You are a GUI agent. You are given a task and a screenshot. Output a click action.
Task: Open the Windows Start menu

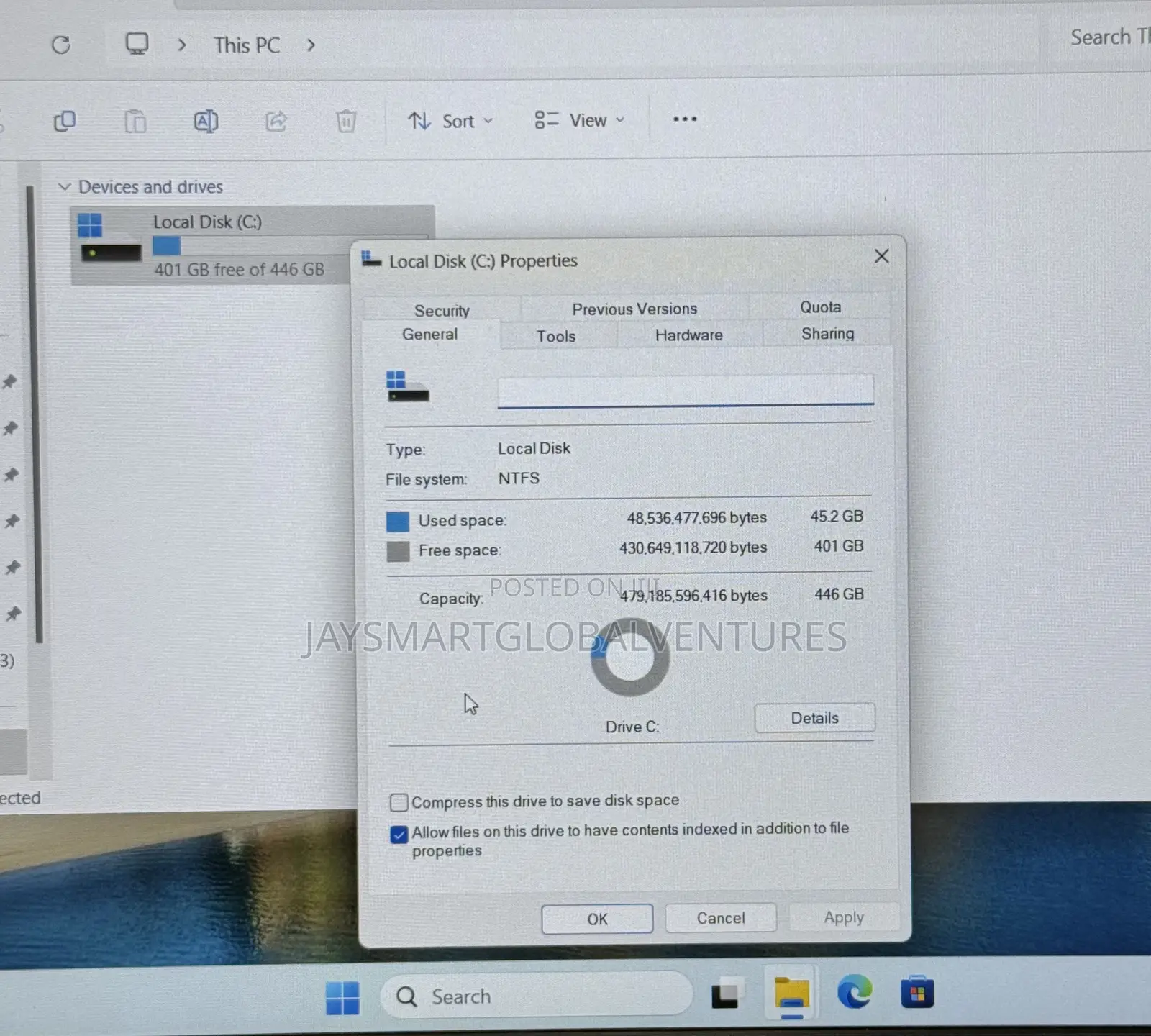(x=342, y=998)
